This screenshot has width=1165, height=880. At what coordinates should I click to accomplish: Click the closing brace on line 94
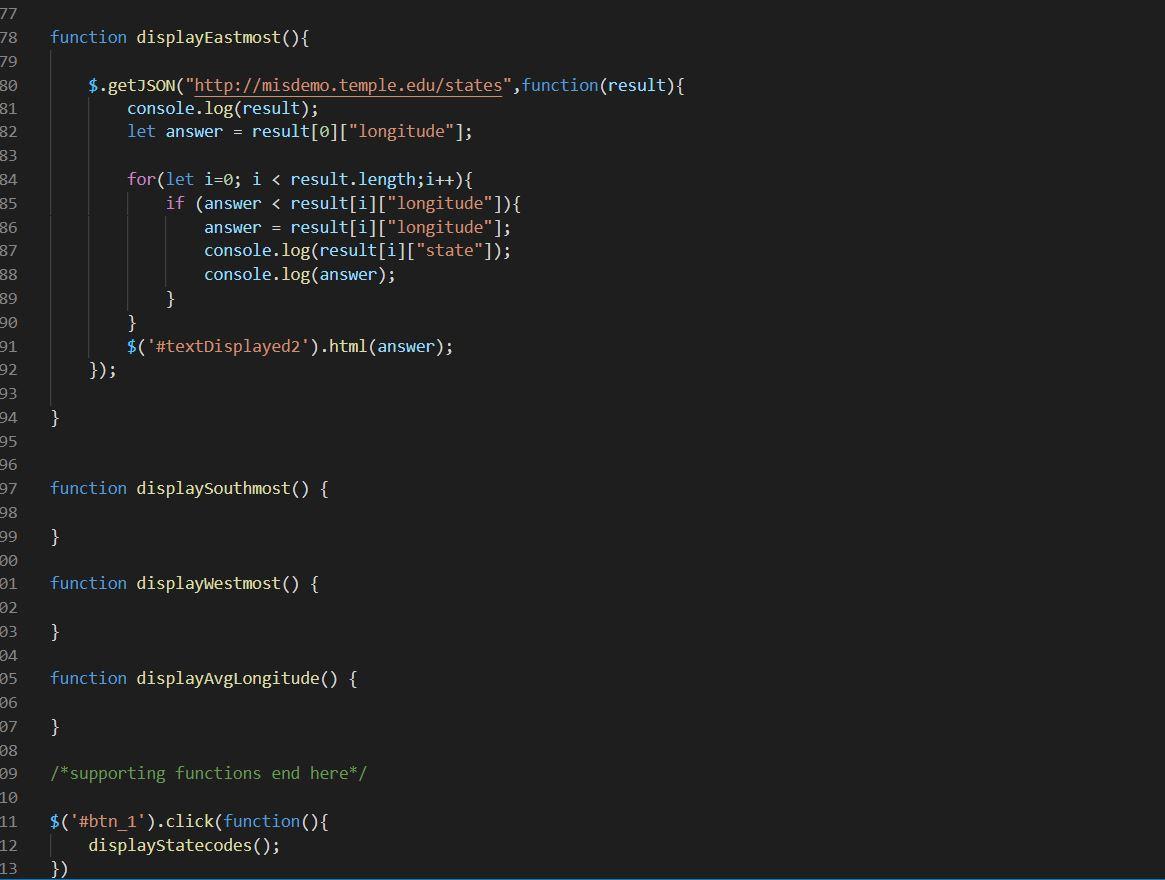coord(55,416)
